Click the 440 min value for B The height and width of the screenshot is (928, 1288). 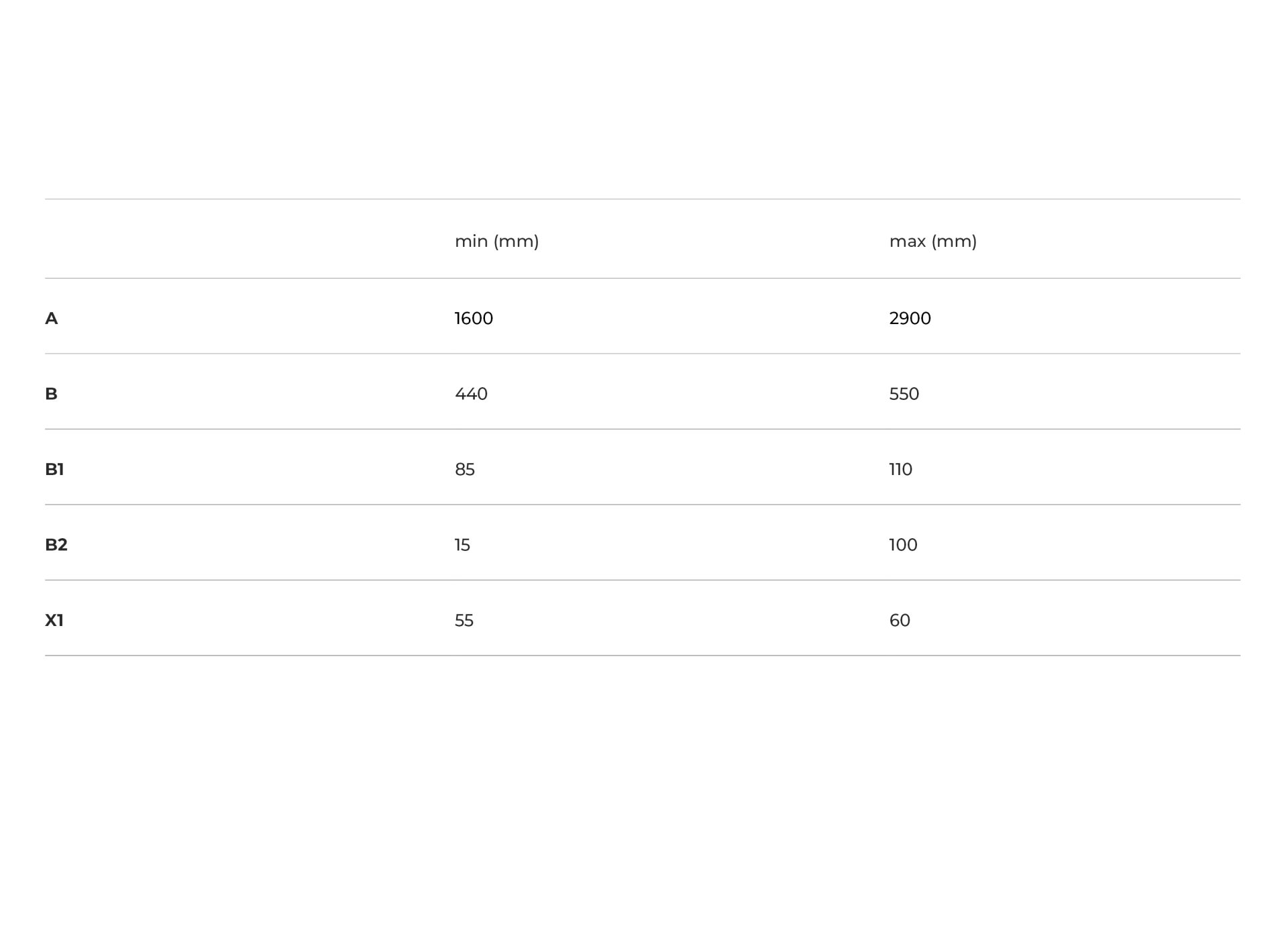[x=471, y=394]
